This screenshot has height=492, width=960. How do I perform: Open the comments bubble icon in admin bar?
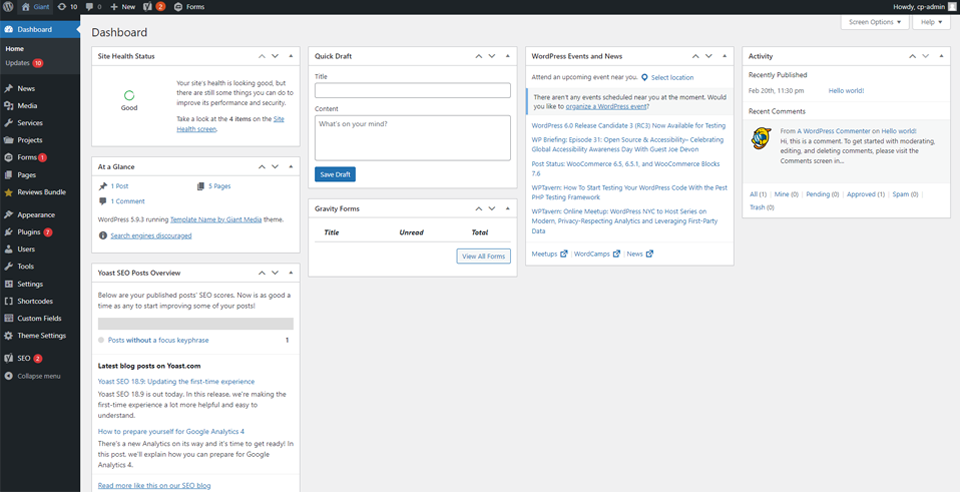(x=92, y=6)
